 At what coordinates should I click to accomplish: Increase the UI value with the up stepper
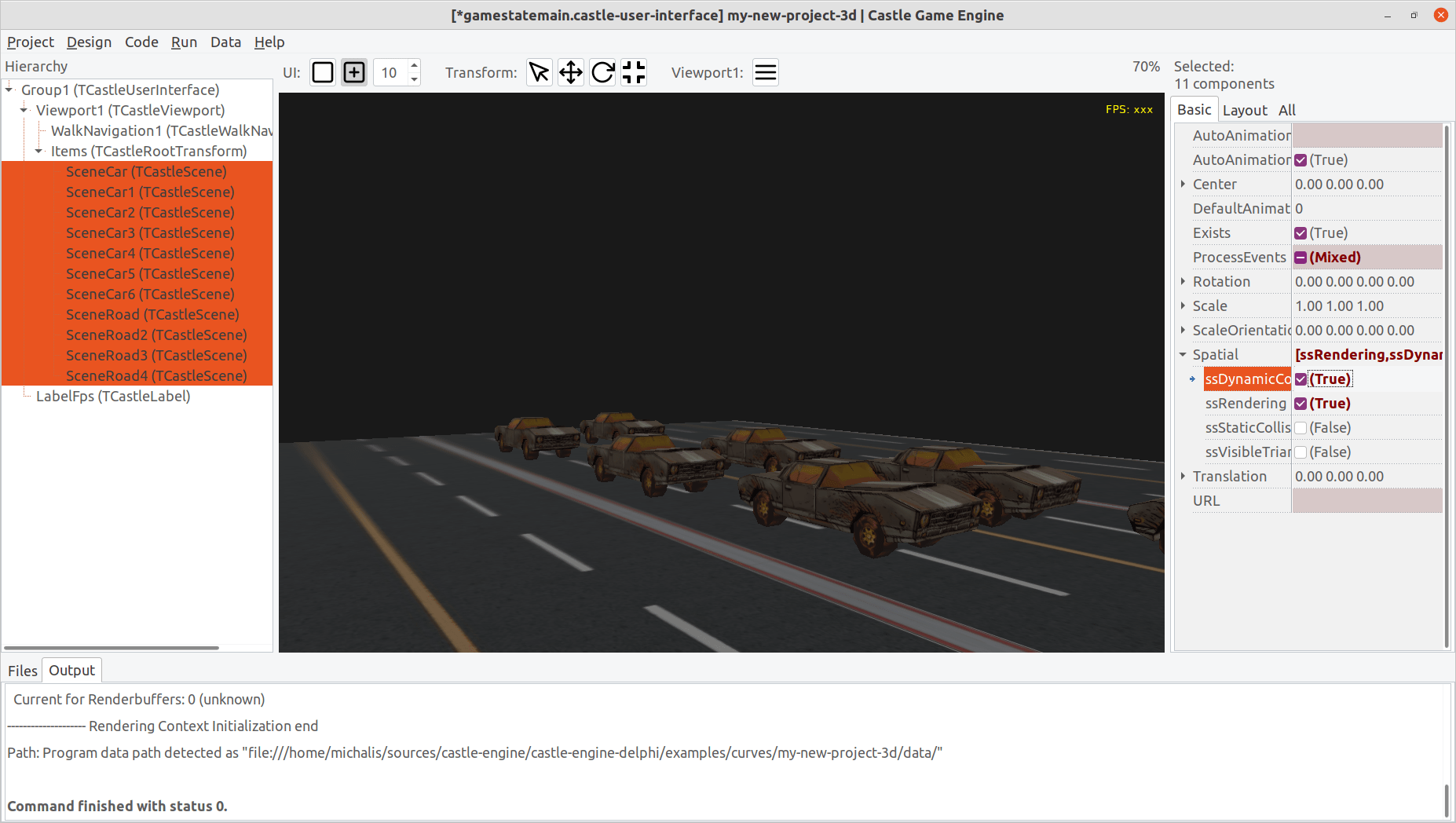point(414,66)
